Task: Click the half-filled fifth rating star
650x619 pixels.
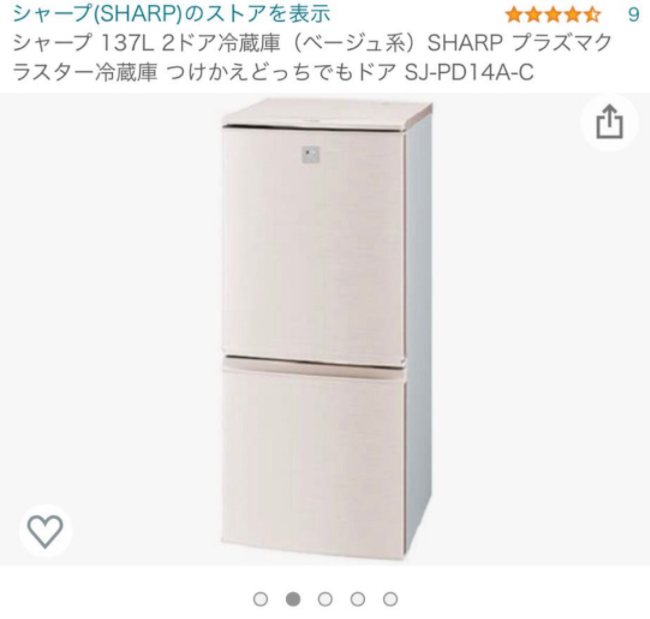Action: 592,15
